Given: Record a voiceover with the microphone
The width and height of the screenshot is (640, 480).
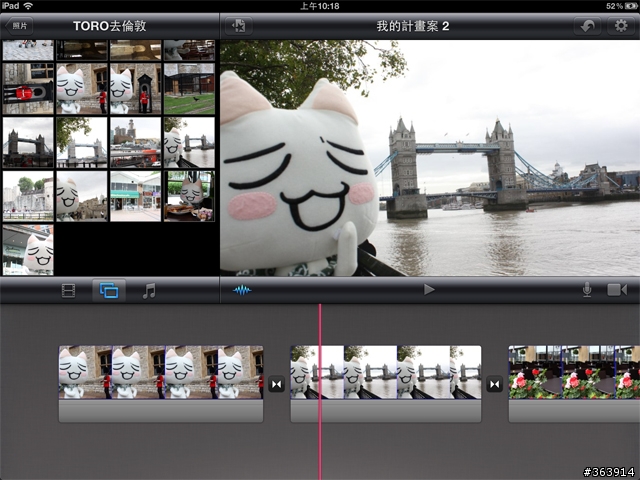Looking at the screenshot, I should (587, 290).
